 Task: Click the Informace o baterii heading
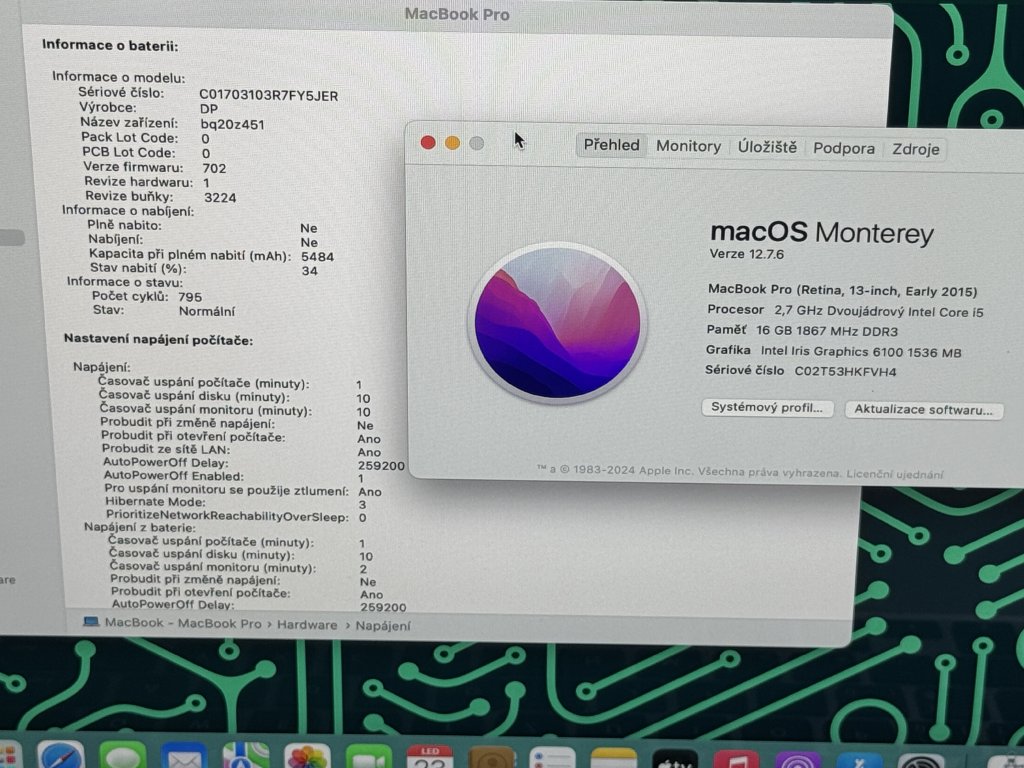[x=110, y=45]
